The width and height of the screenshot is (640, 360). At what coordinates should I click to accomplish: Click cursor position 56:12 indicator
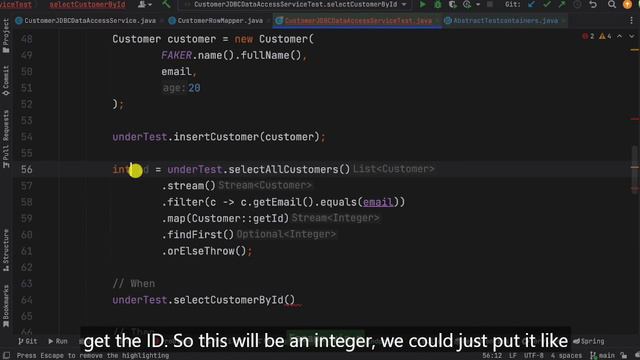click(492, 356)
